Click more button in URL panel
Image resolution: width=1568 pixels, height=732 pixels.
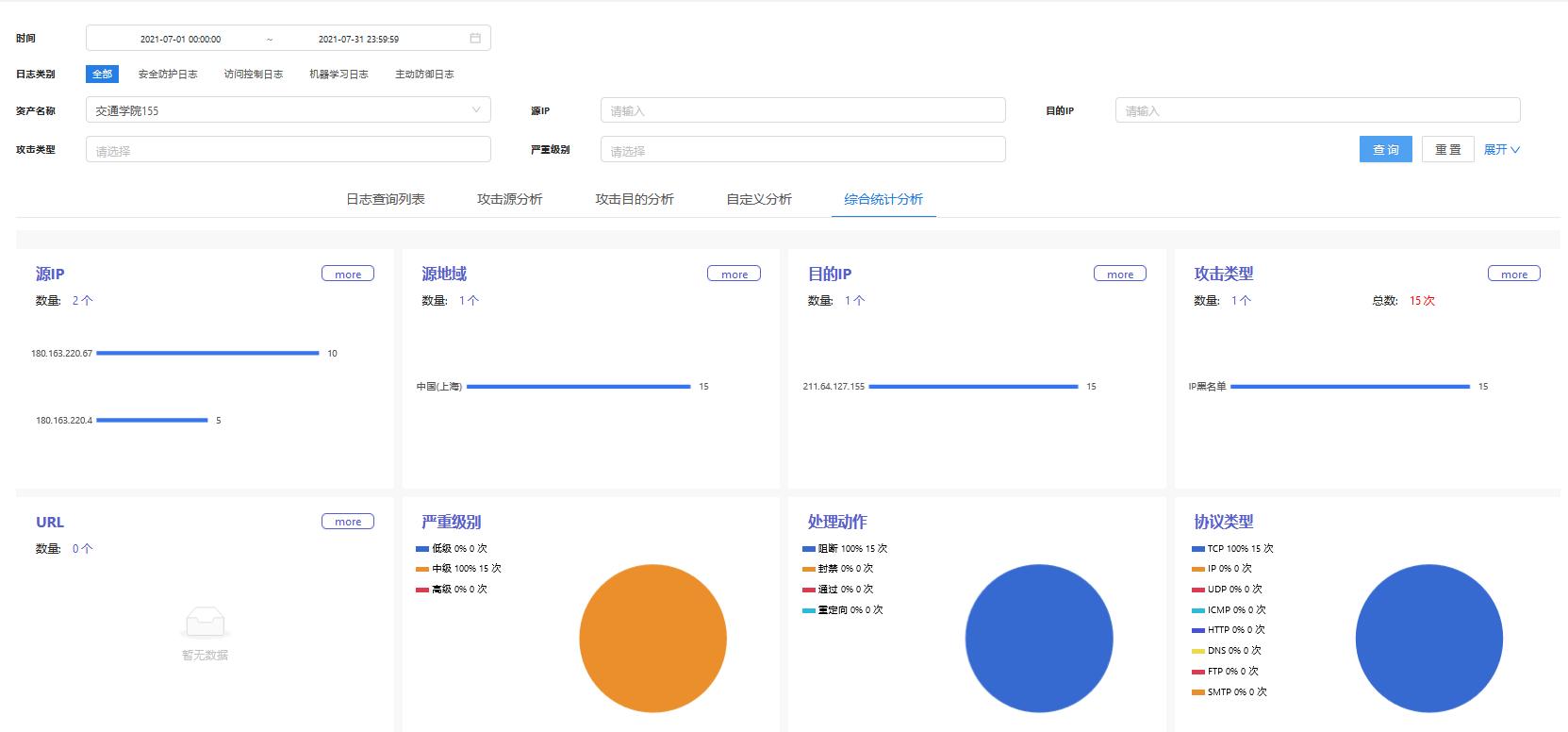coord(348,522)
